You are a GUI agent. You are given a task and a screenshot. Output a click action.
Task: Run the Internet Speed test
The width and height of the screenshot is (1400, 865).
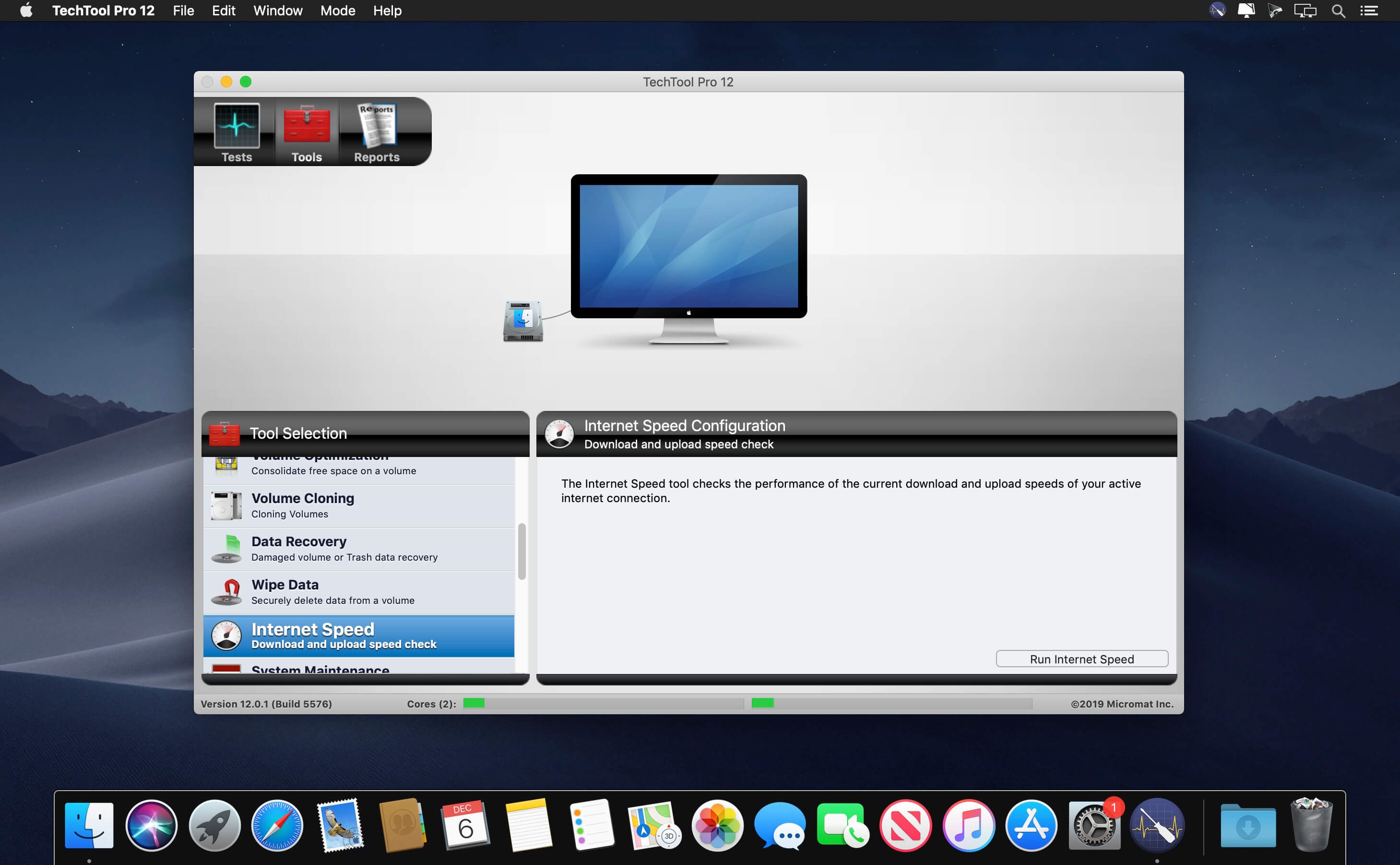[x=1081, y=659]
